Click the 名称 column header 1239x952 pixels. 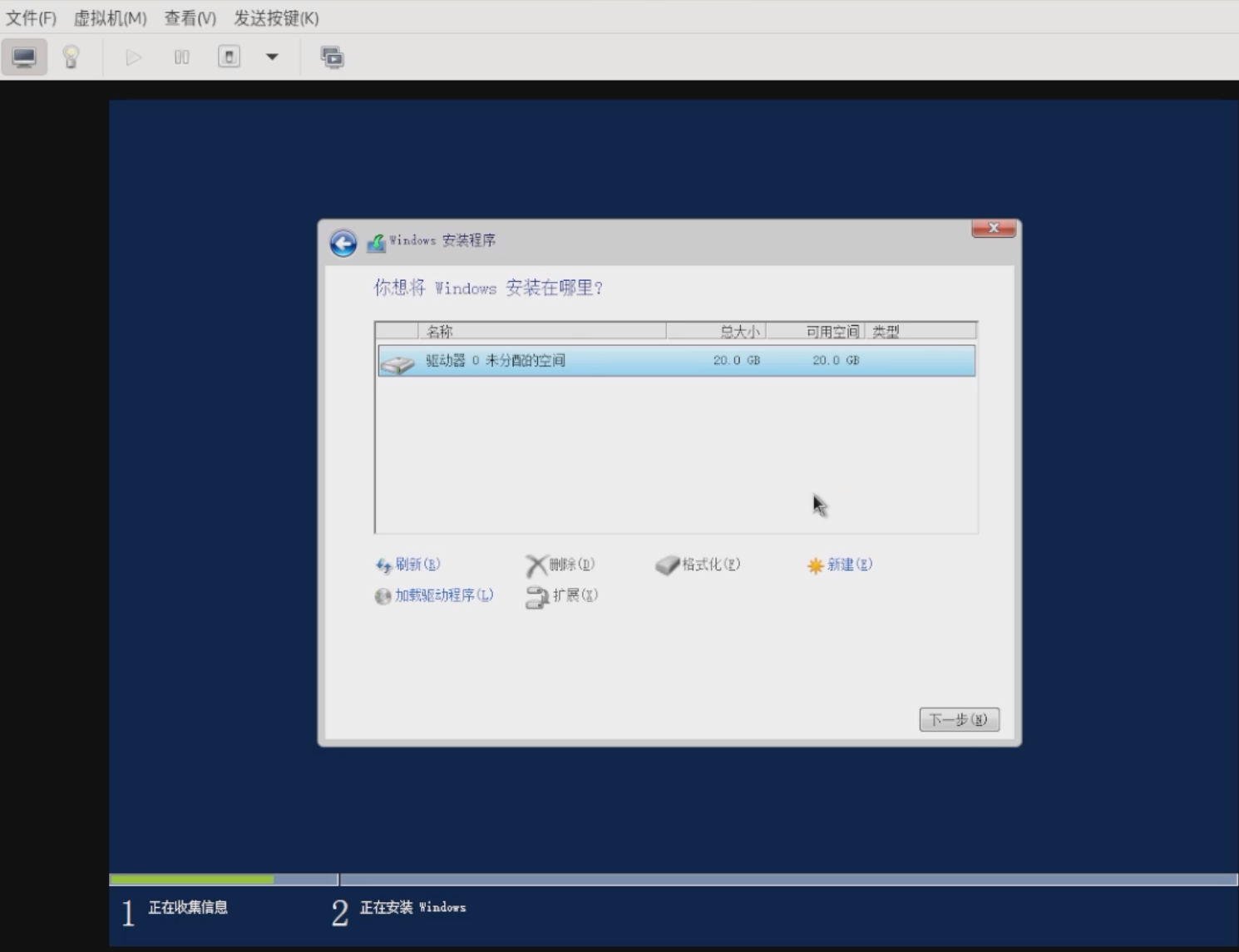542,332
